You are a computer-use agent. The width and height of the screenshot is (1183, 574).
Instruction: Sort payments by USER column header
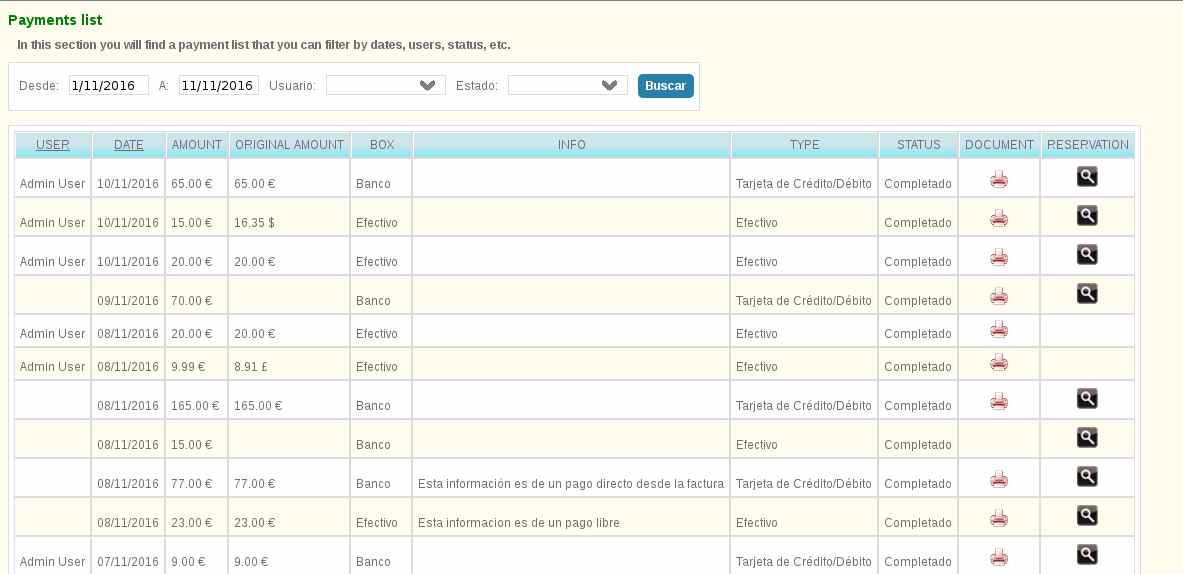click(53, 145)
